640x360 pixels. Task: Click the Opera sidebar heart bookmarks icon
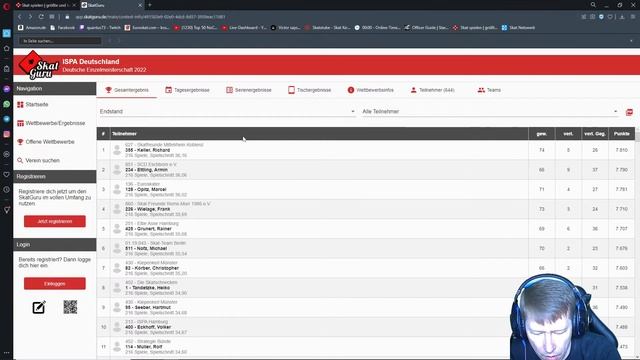point(7,174)
